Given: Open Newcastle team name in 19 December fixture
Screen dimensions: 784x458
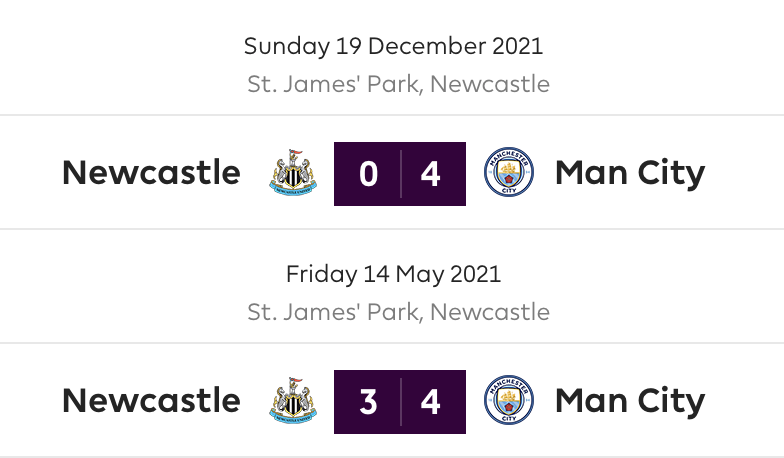Looking at the screenshot, I should click(152, 172).
